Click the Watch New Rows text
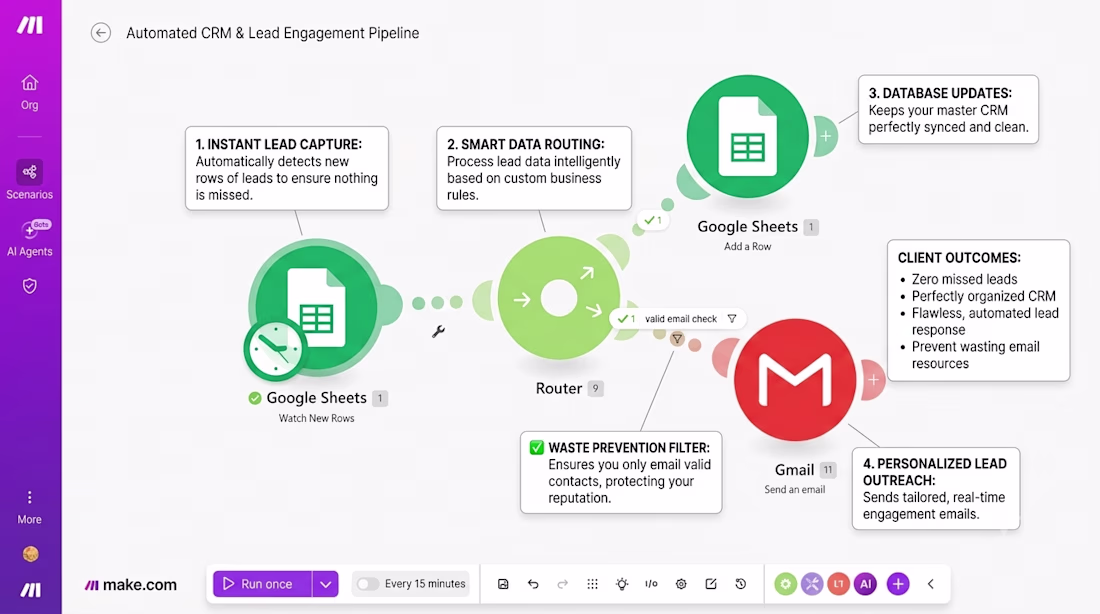1100x614 pixels. pyautogui.click(x=316, y=418)
